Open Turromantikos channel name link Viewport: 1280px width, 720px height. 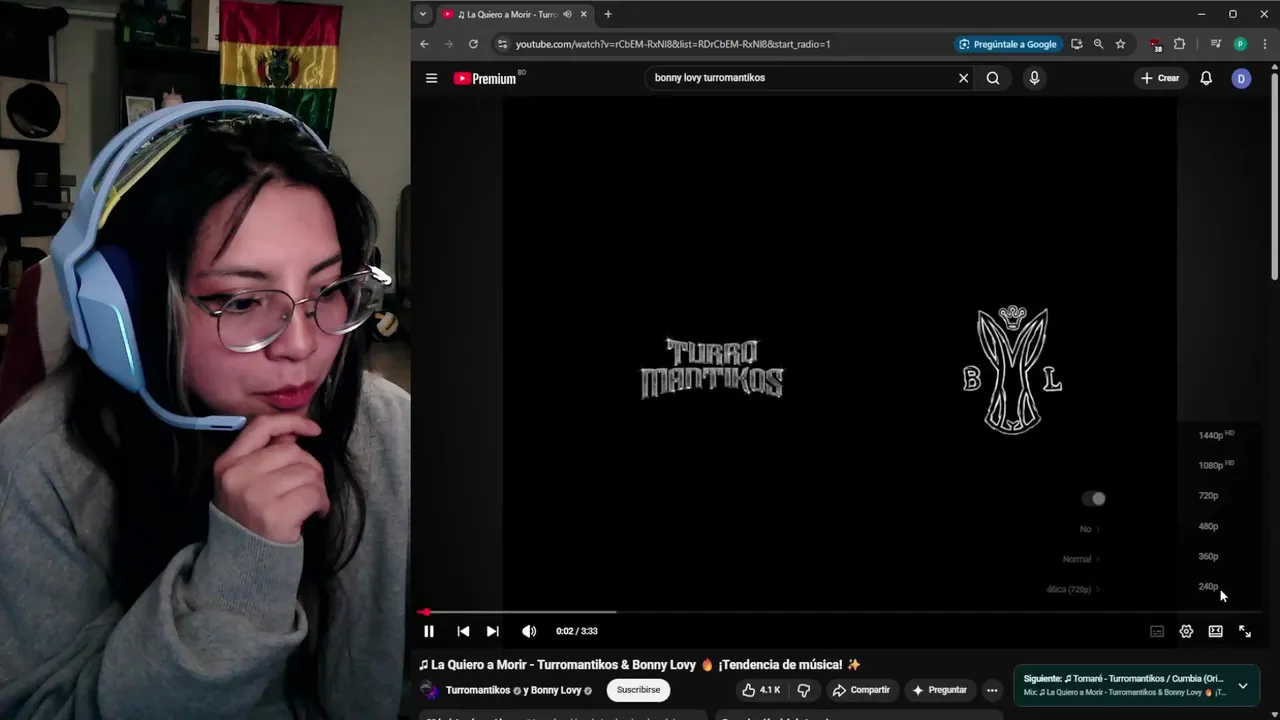(478, 690)
